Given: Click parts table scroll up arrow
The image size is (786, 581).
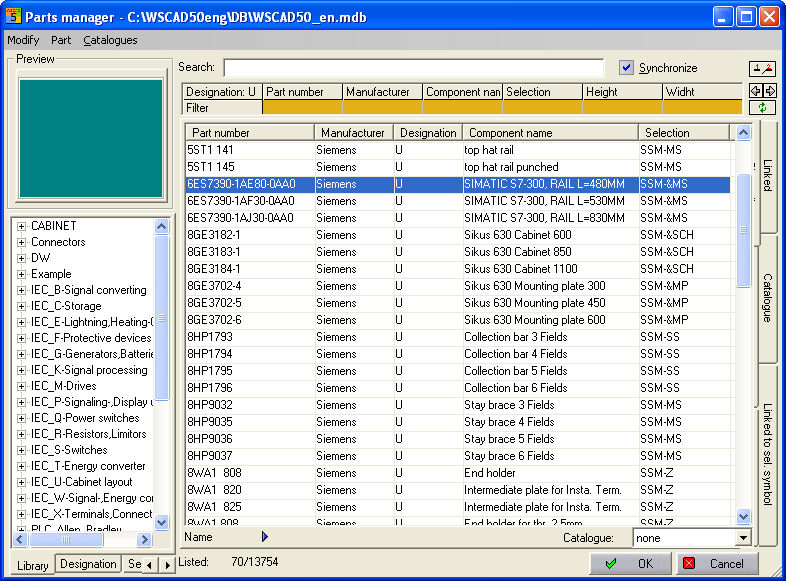Looking at the screenshot, I should click(x=743, y=133).
